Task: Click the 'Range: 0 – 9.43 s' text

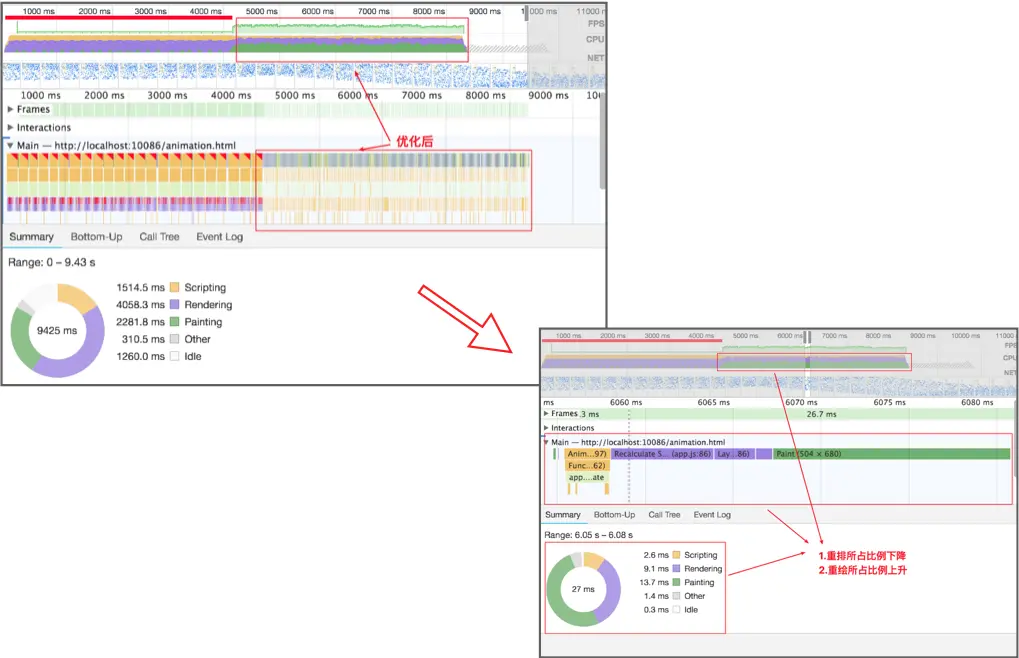Action: 51,262
